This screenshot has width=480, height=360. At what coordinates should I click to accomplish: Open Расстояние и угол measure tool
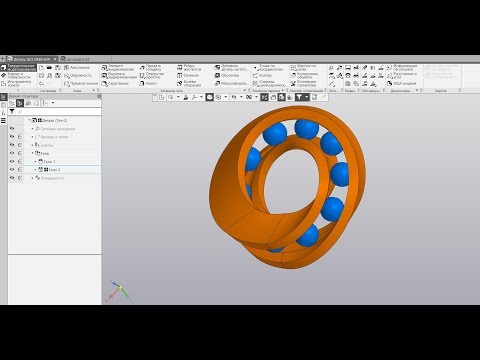click(x=402, y=76)
